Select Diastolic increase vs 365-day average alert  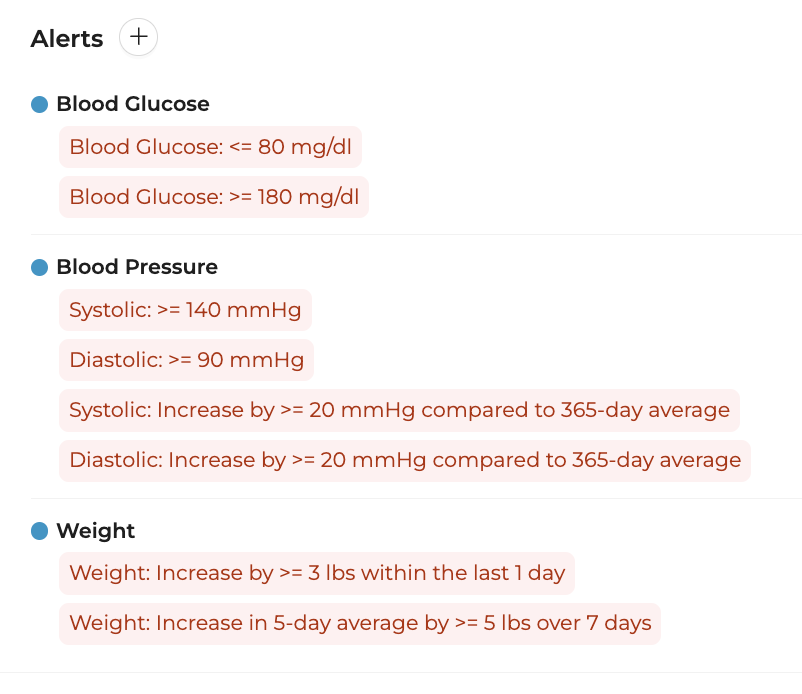coord(405,460)
